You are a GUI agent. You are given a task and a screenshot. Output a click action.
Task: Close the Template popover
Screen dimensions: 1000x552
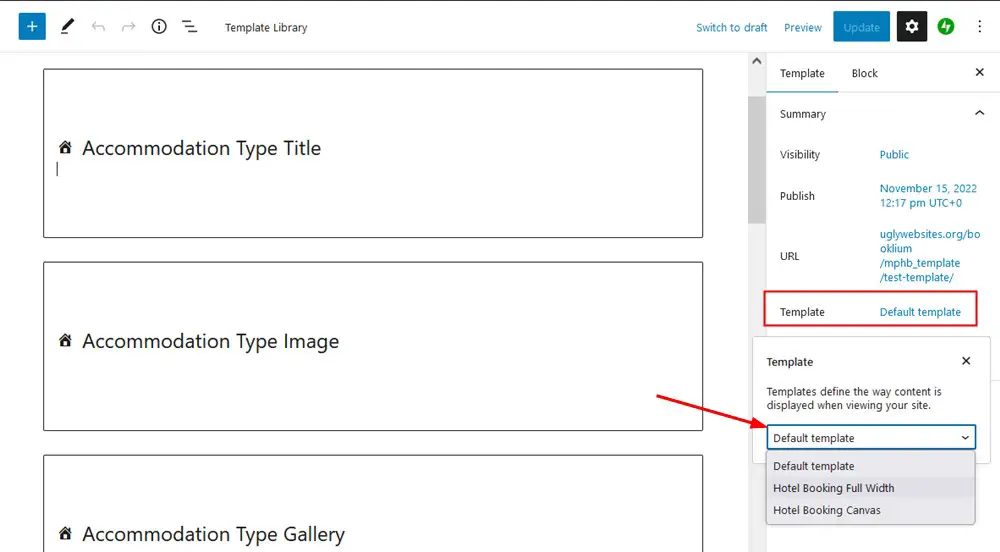(x=966, y=361)
